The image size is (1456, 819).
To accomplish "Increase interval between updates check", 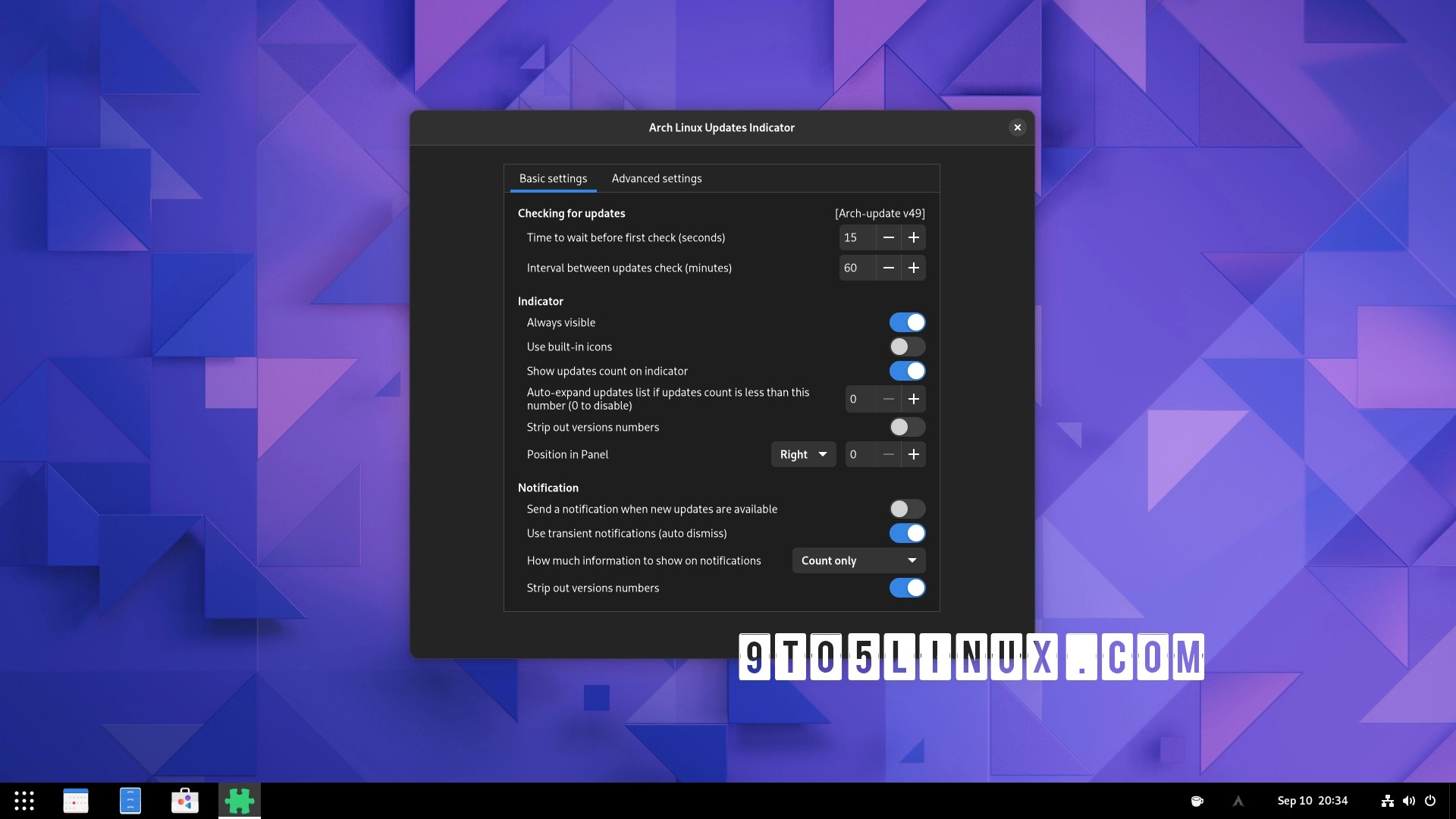I will click(914, 268).
